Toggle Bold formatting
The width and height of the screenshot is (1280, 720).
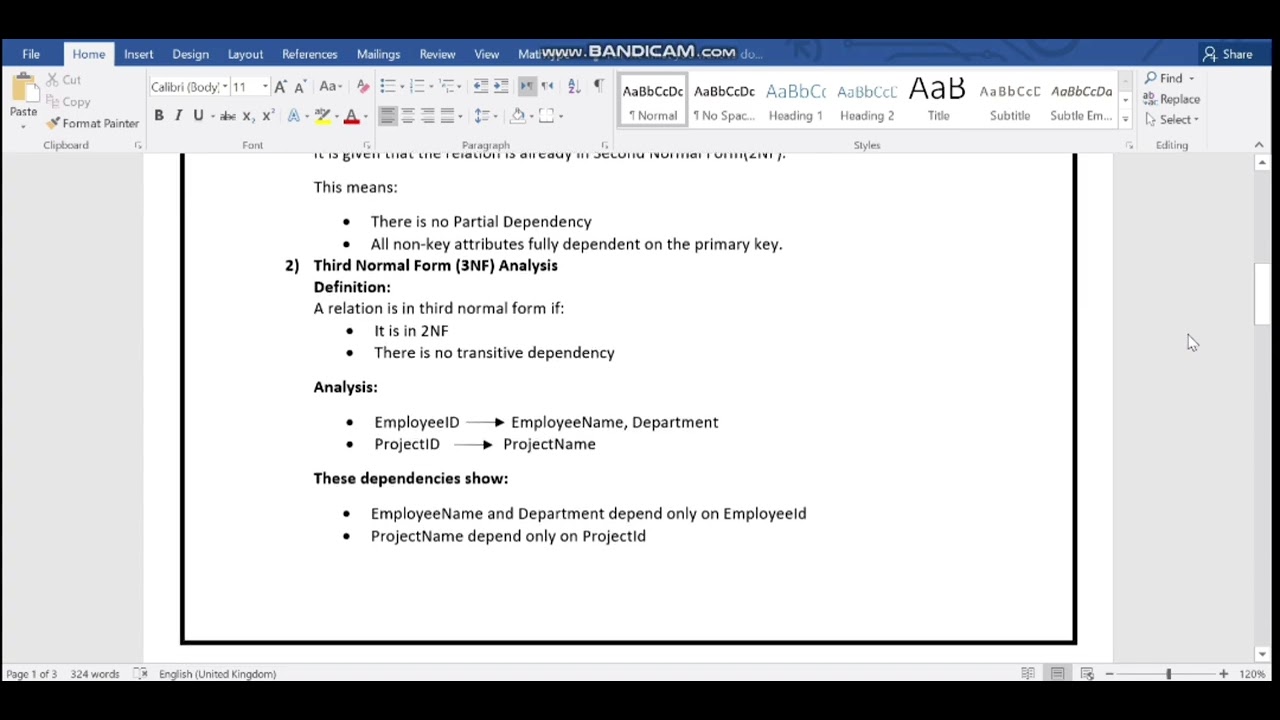(158, 116)
